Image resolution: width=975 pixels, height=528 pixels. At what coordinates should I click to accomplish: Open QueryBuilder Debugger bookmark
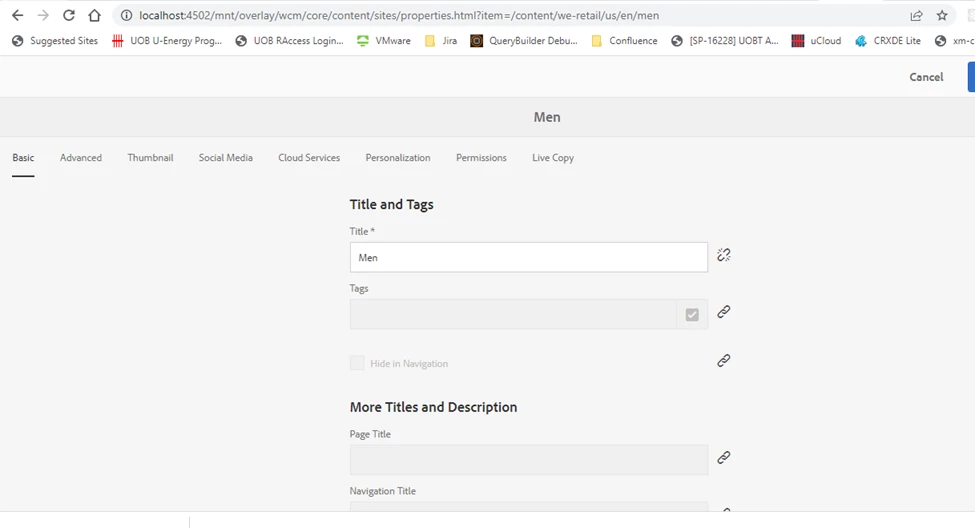524,41
